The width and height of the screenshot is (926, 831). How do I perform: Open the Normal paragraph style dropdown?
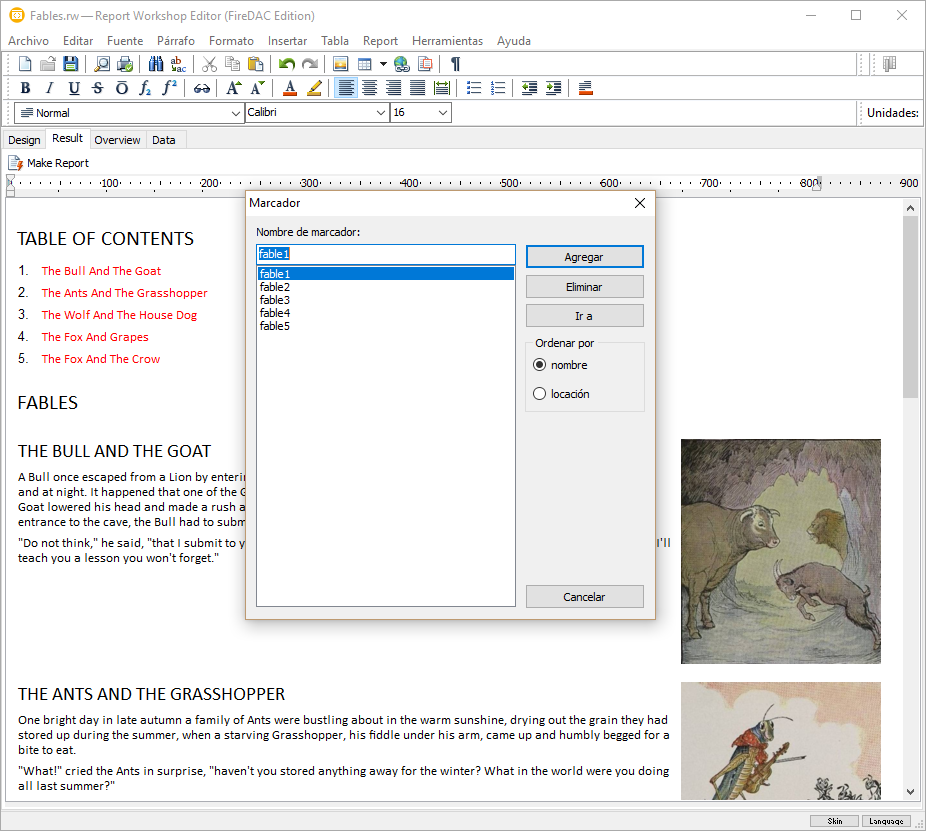pyautogui.click(x=236, y=113)
